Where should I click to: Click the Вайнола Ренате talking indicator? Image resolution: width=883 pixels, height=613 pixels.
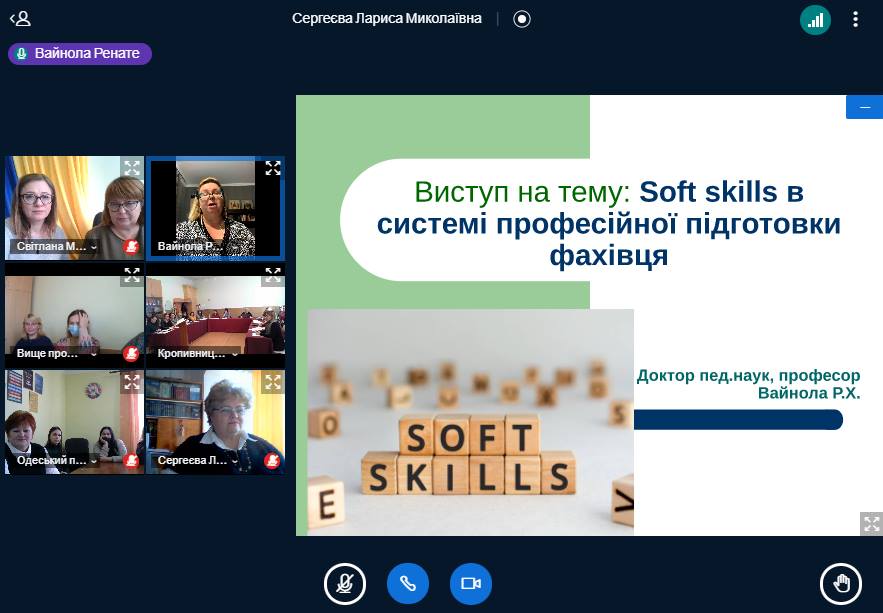[x=80, y=53]
